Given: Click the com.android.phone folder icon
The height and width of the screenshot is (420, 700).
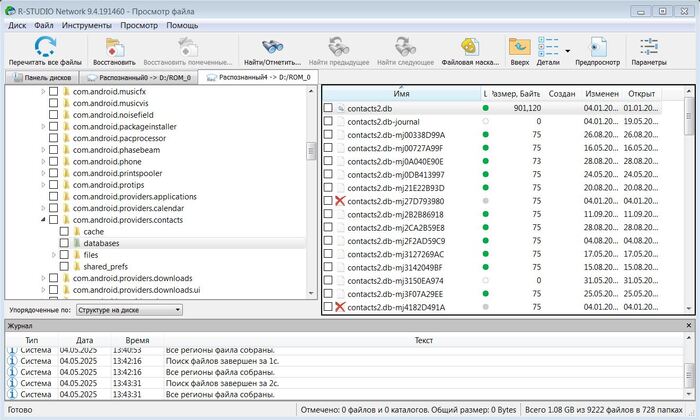Looking at the screenshot, I should 66,162.
